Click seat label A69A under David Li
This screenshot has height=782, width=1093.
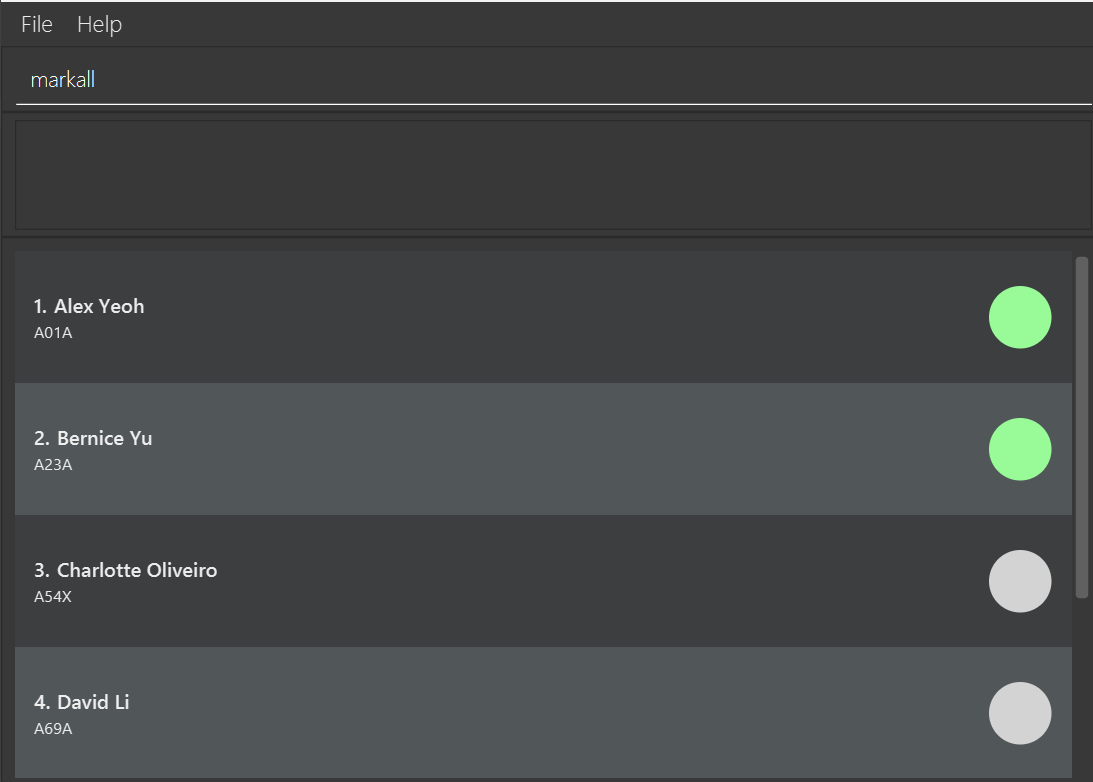click(x=53, y=729)
